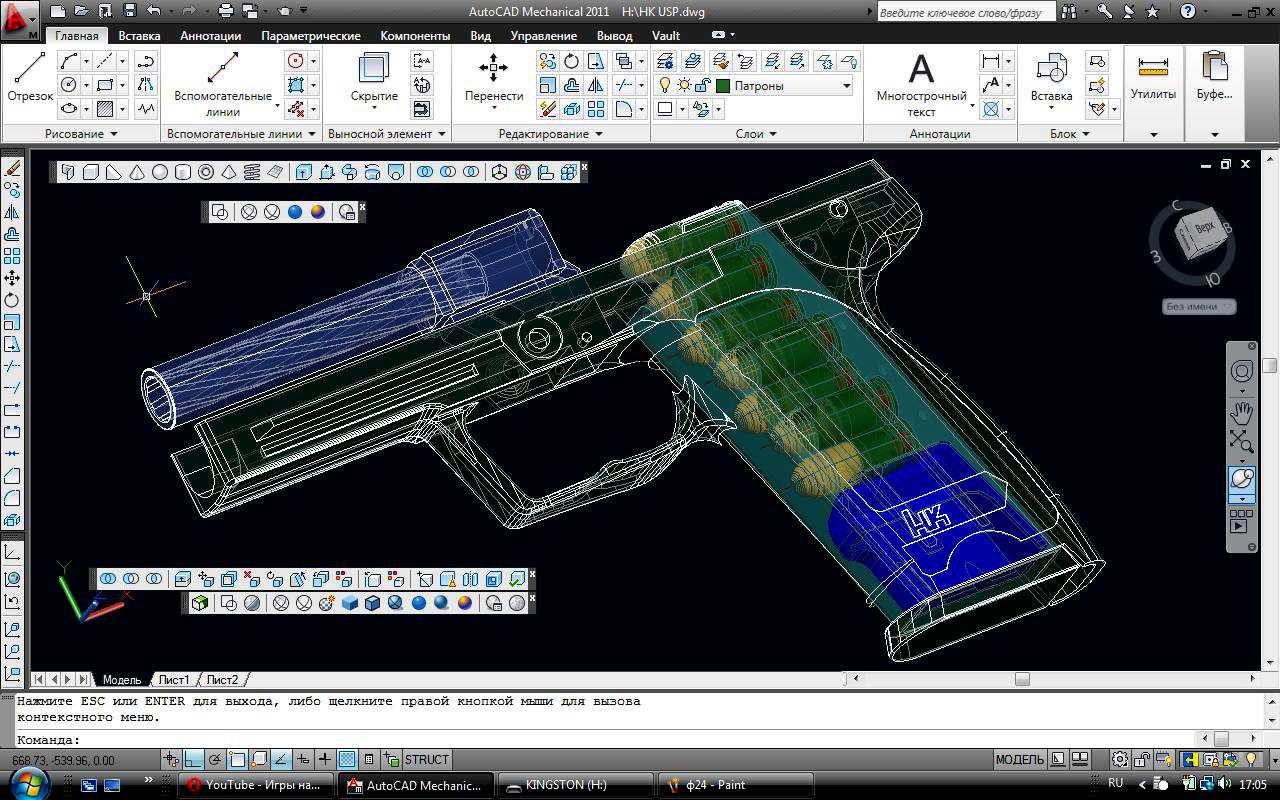Image resolution: width=1280 pixels, height=800 pixels.
Task: Expand the Блок panel
Action: (x=1070, y=133)
